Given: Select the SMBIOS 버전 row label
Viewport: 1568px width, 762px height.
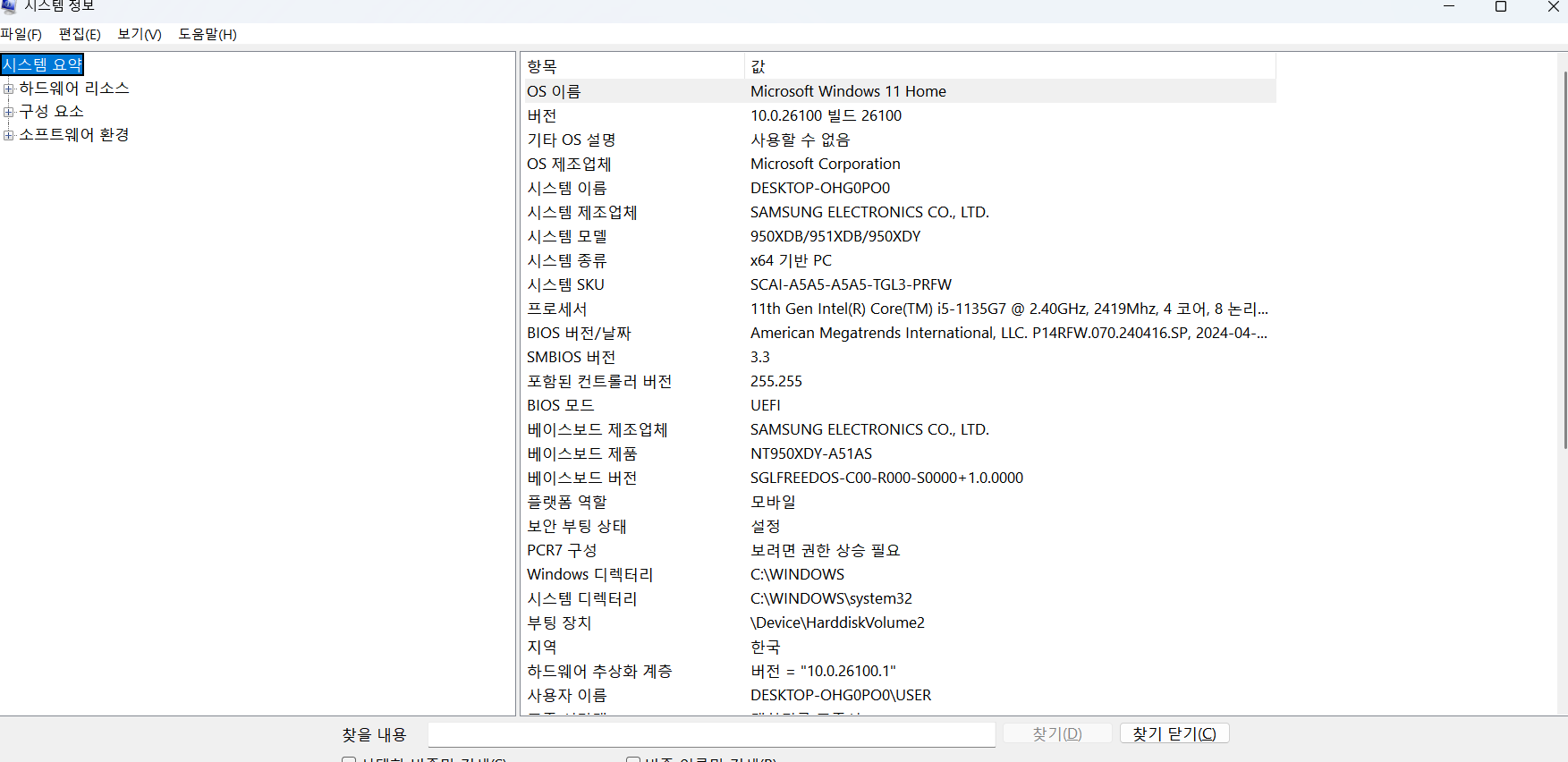Looking at the screenshot, I should (x=571, y=357).
